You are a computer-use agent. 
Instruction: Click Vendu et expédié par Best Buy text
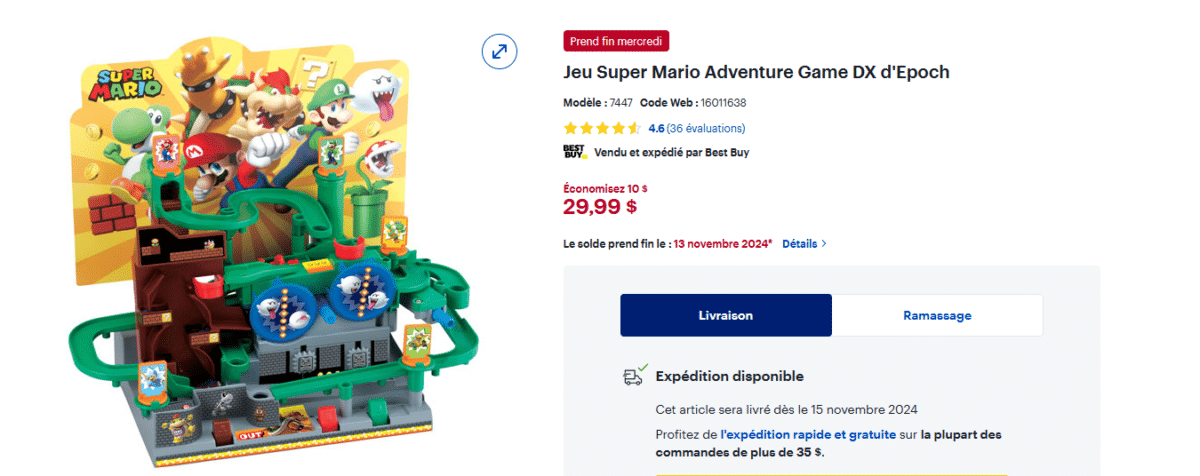coord(671,153)
